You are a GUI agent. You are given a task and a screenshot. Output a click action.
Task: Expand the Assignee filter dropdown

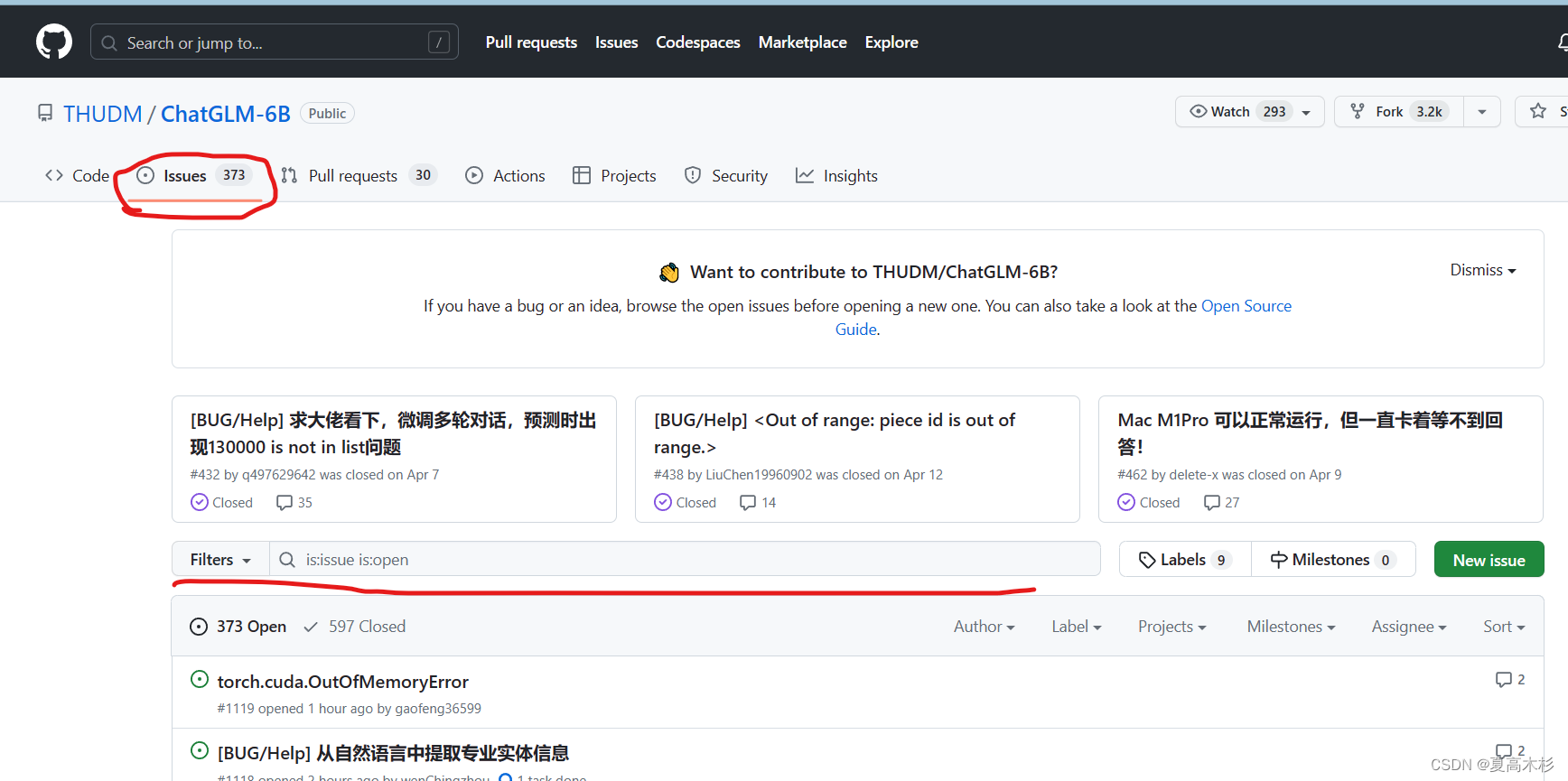[1408, 627]
